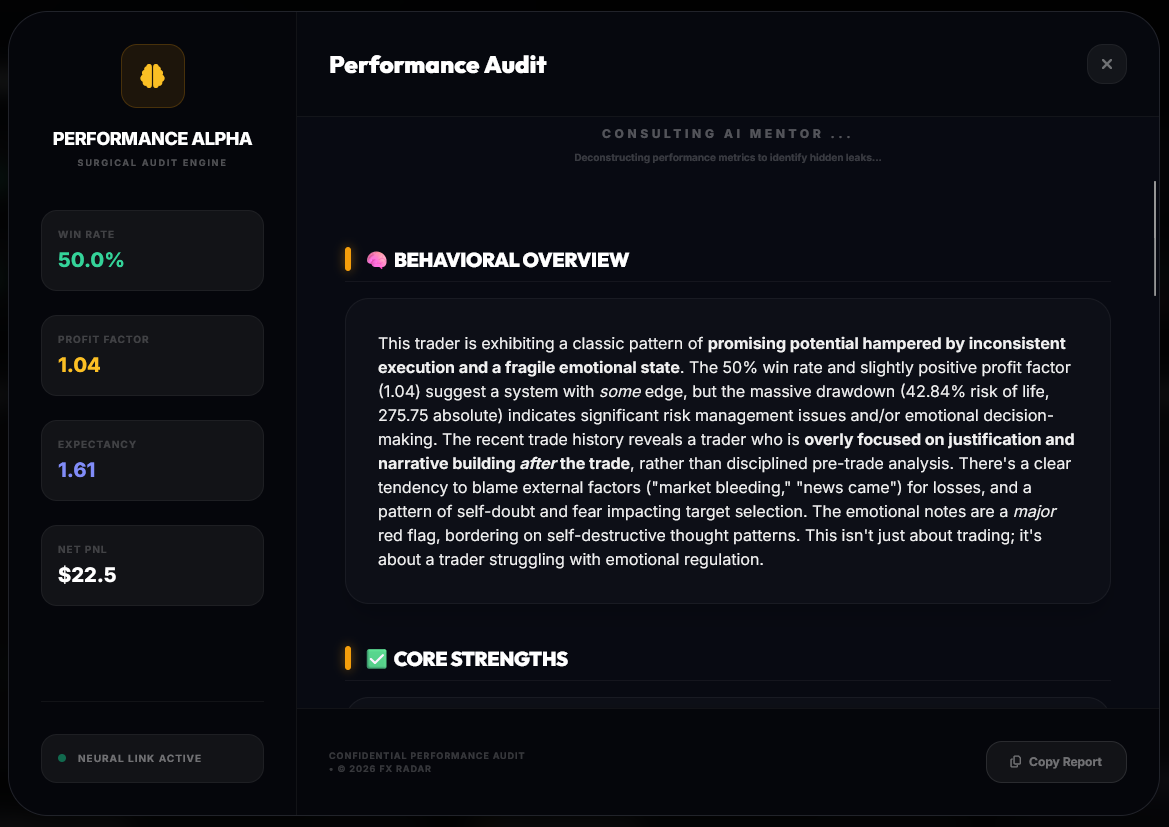Click the report's vertical scrollbar thumb
The width and height of the screenshot is (1169, 827).
[1155, 237]
